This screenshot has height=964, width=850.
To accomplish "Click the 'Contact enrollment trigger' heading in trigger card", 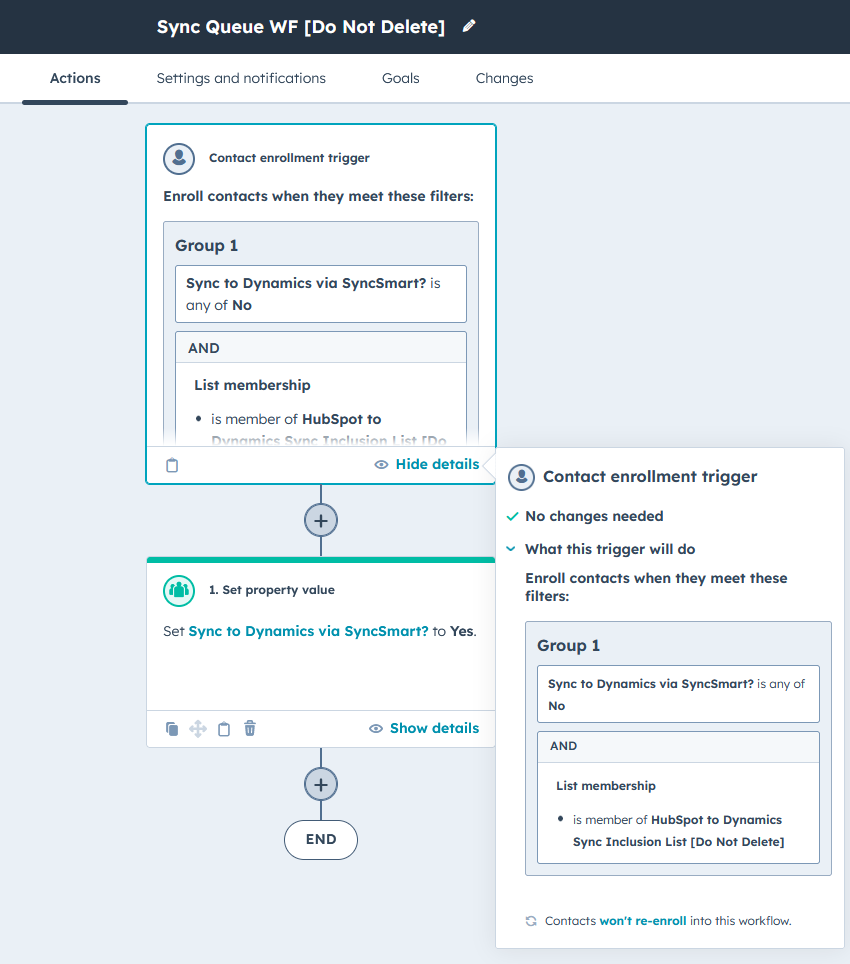I will [x=289, y=158].
